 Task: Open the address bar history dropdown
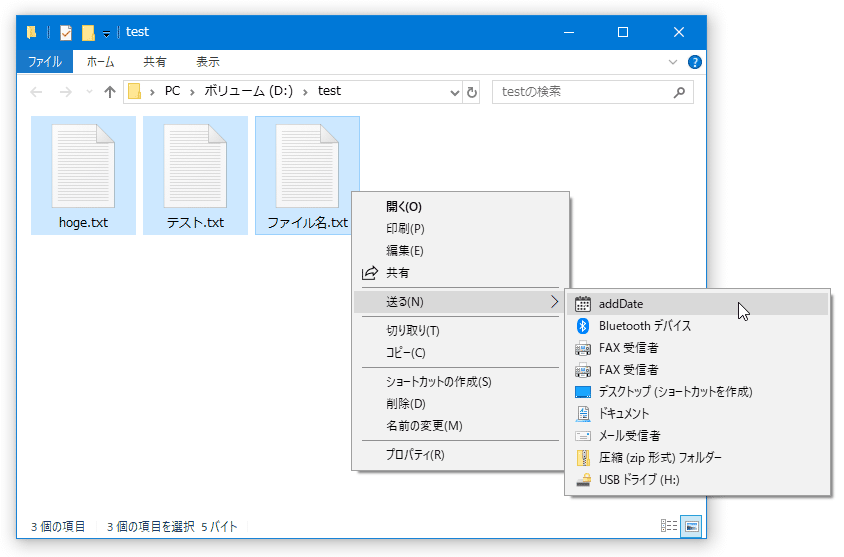click(454, 93)
